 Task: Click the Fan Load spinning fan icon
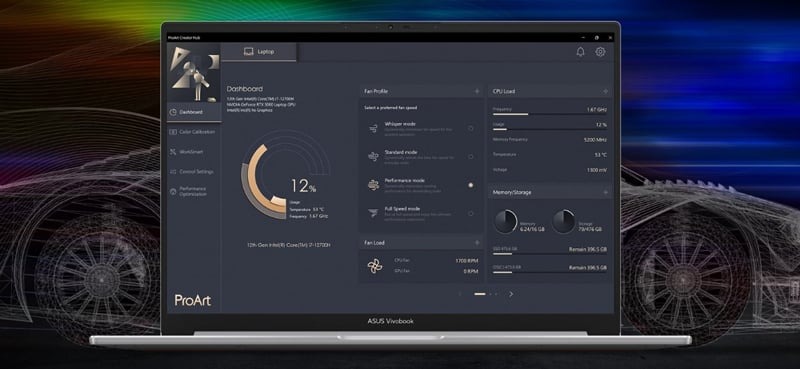pyautogui.click(x=374, y=266)
